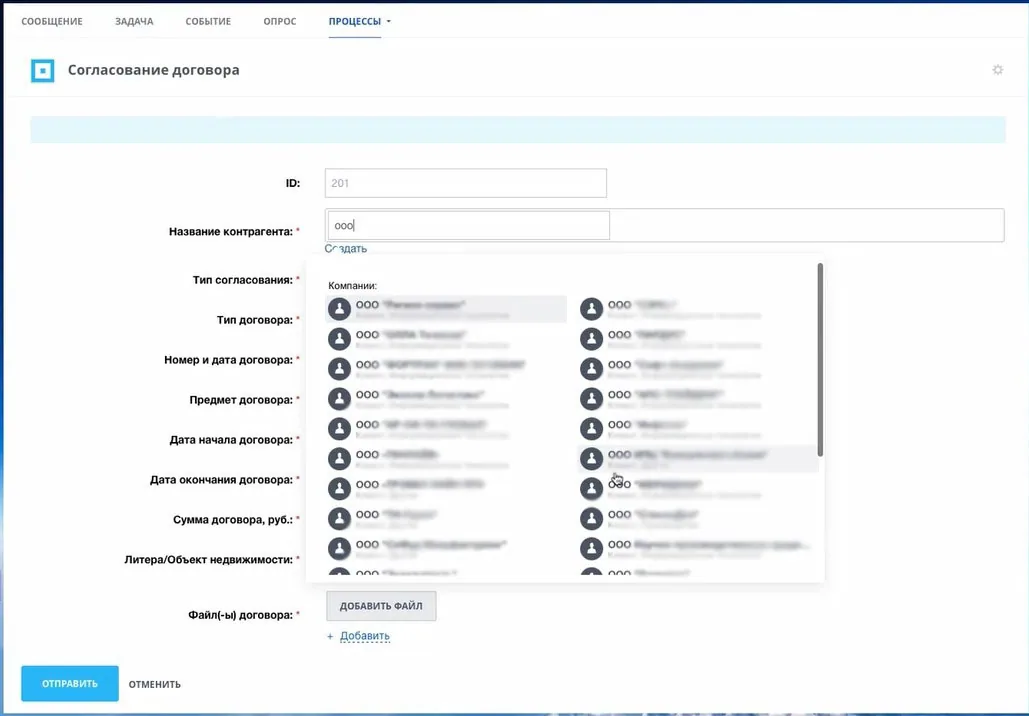Click the companies list scrollbar
The width and height of the screenshot is (1029, 716).
[x=820, y=360]
